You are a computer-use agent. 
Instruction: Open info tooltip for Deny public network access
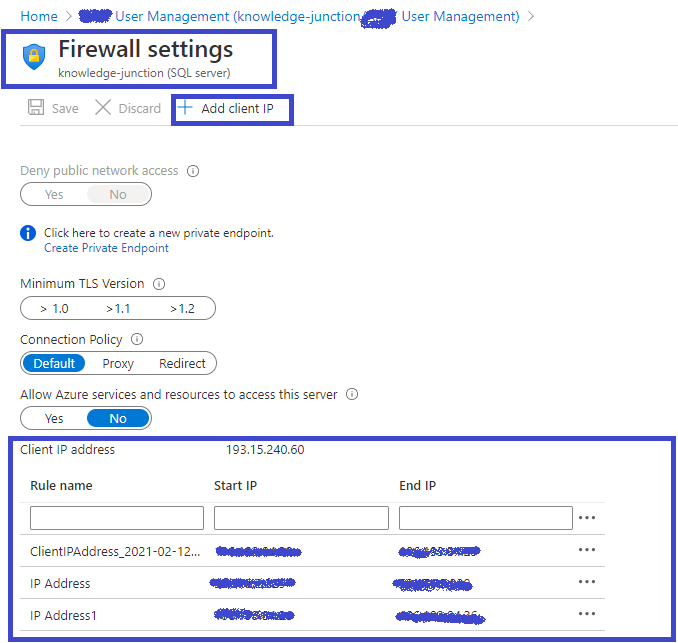point(193,171)
